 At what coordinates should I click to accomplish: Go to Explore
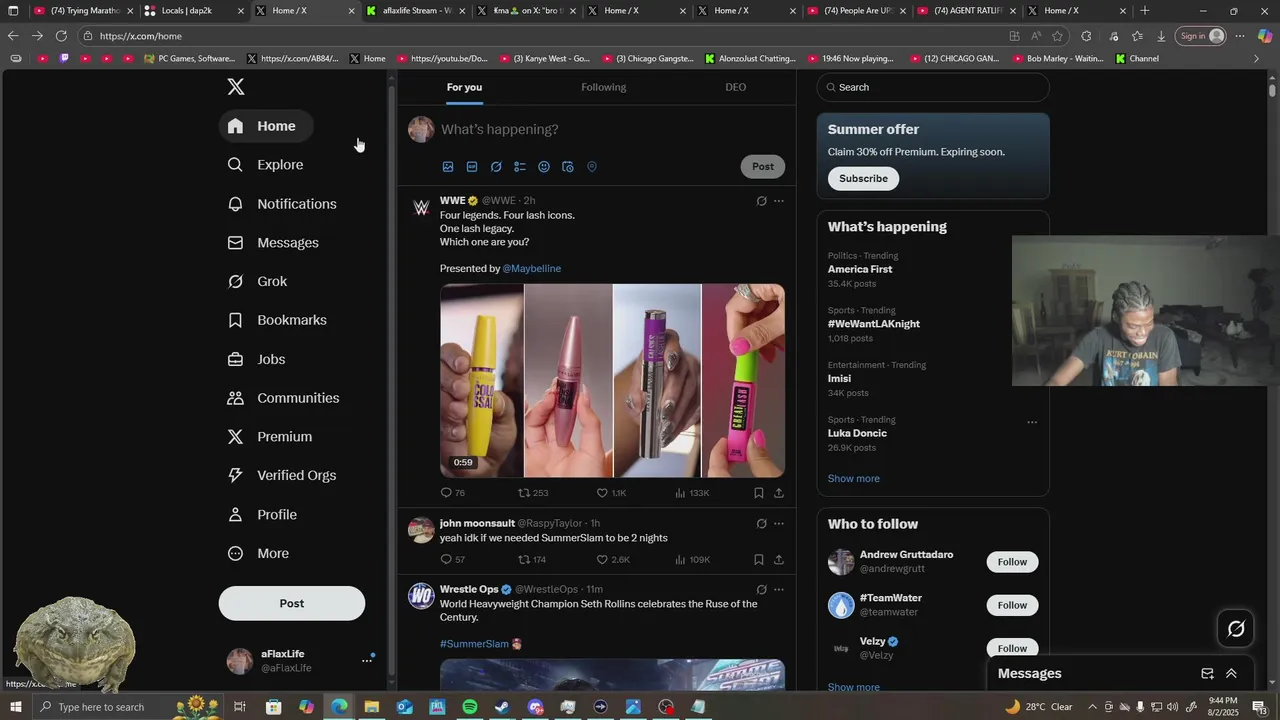(265, 165)
